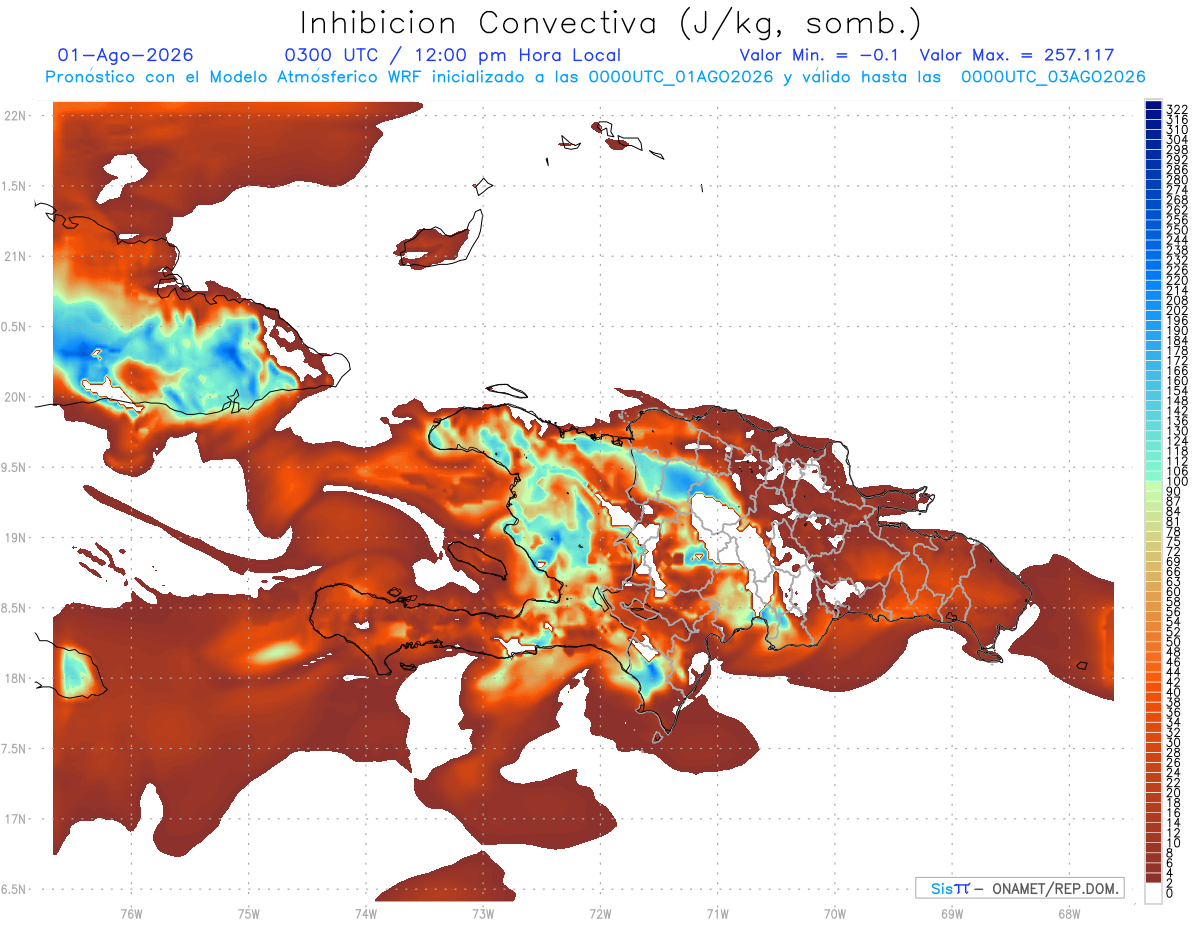
Task: Click the darkest blue 322 legend swatch
Action: tap(1153, 105)
